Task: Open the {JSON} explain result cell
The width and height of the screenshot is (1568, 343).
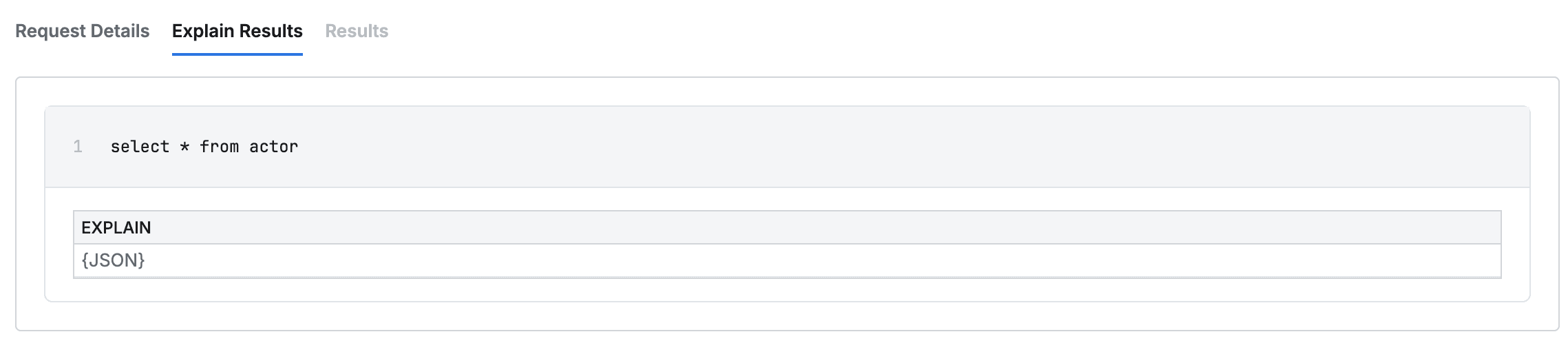Action: point(113,260)
